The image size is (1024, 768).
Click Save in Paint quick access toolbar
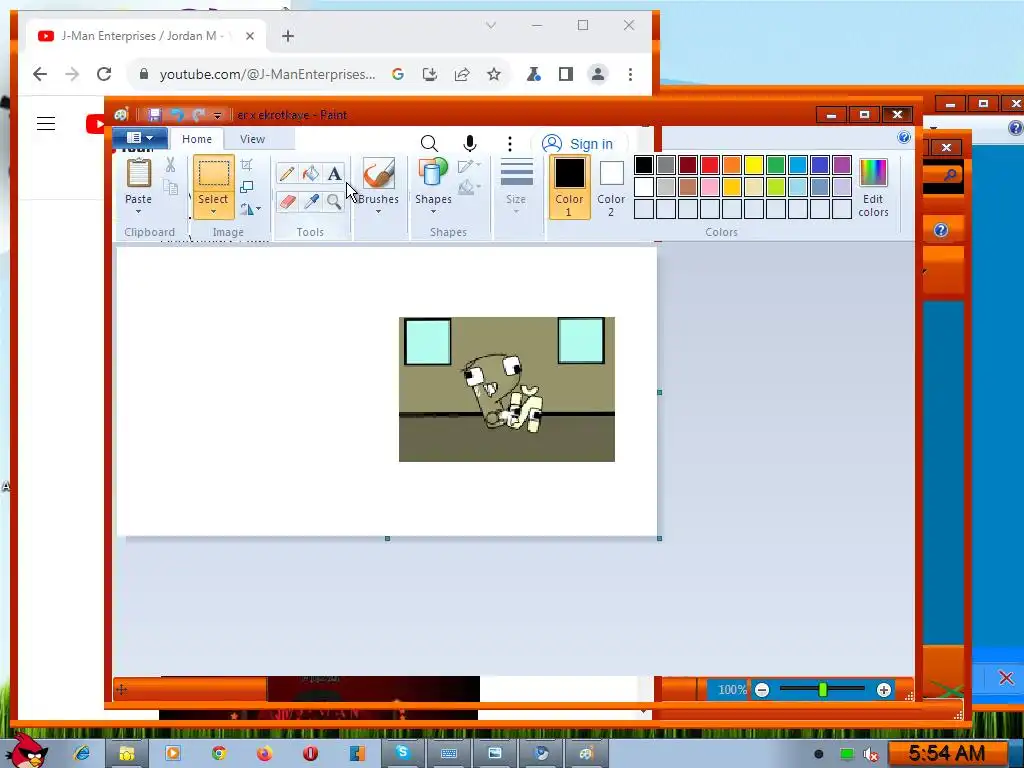[154, 115]
